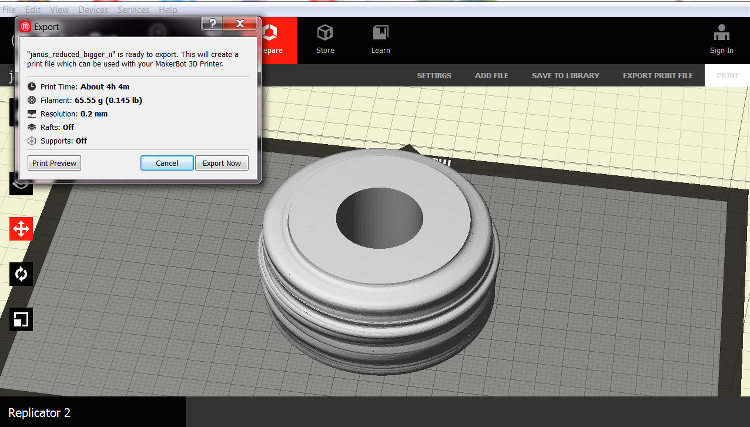Click the PRINT button
Screen dimensions: 750x427
pos(727,76)
